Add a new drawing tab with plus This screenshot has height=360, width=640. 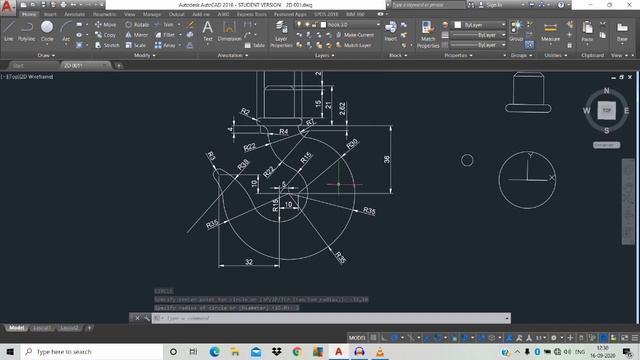[119, 65]
